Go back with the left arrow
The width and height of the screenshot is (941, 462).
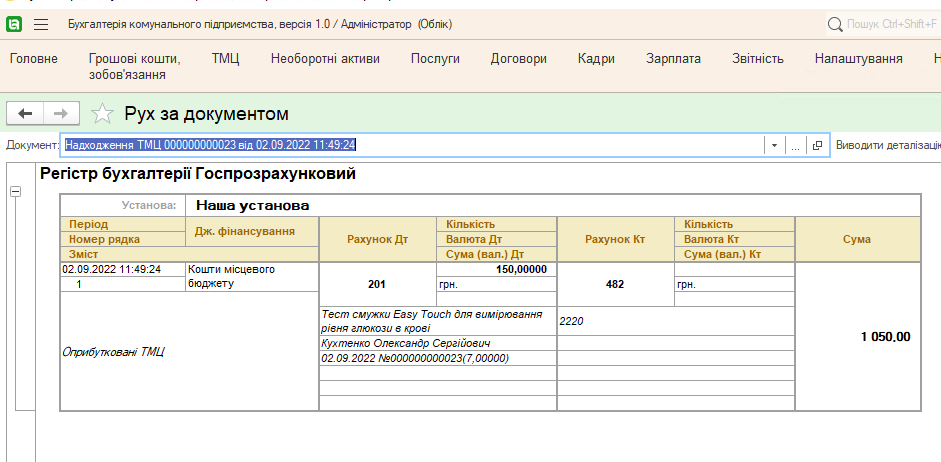25,114
